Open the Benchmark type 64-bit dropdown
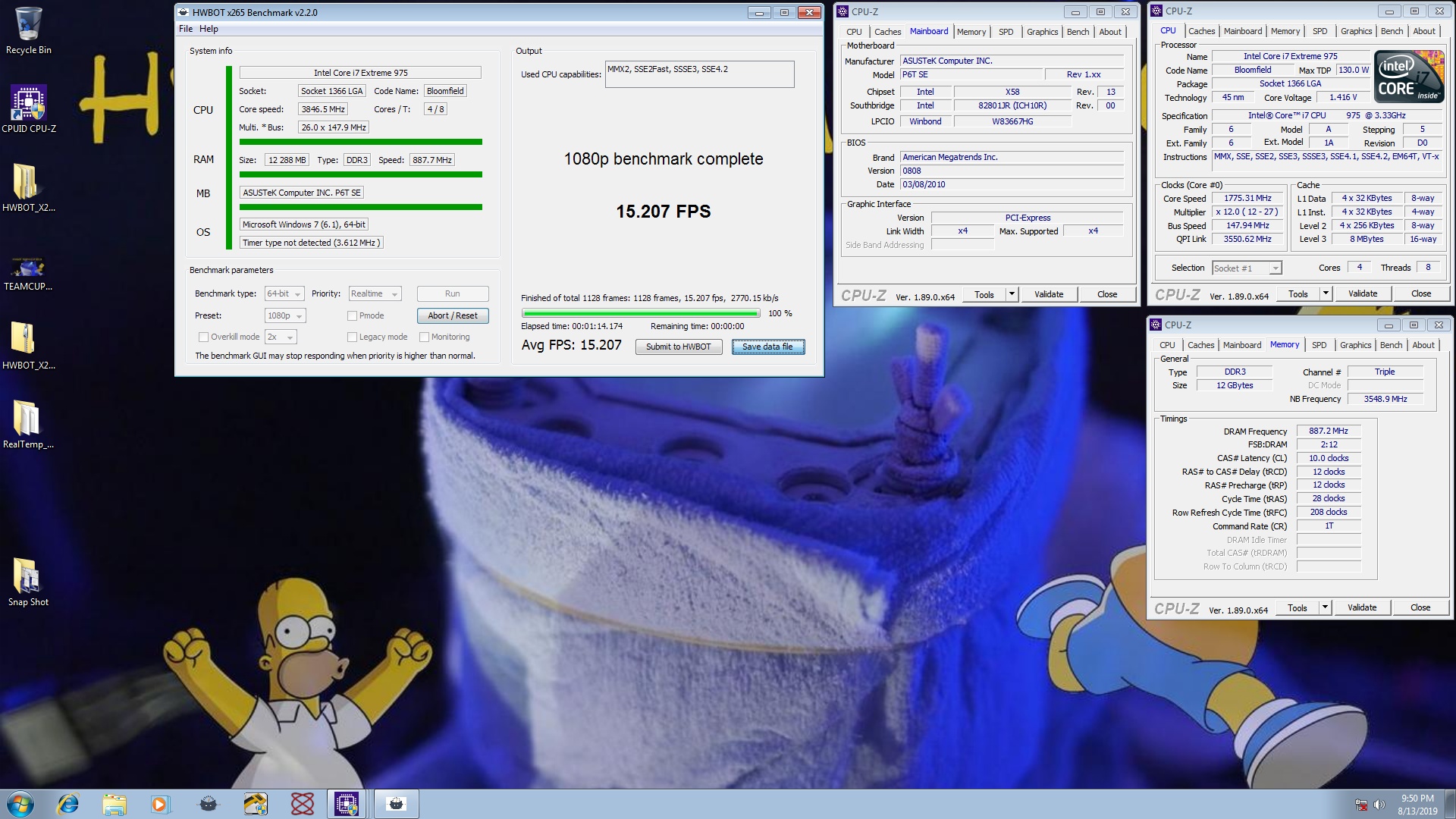This screenshot has height=819, width=1456. point(284,293)
